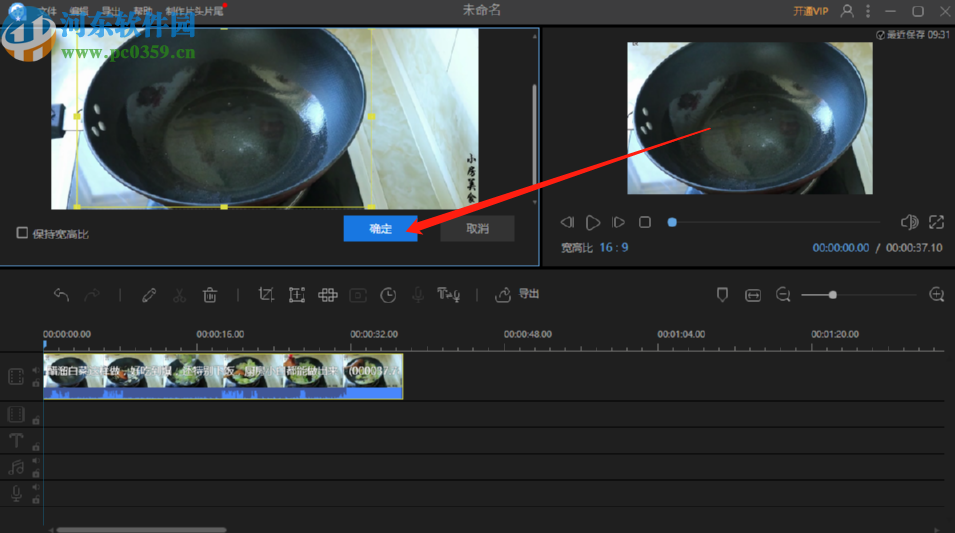The height and width of the screenshot is (533, 955).
Task: Open the three-dot more options menu
Action: (x=869, y=11)
